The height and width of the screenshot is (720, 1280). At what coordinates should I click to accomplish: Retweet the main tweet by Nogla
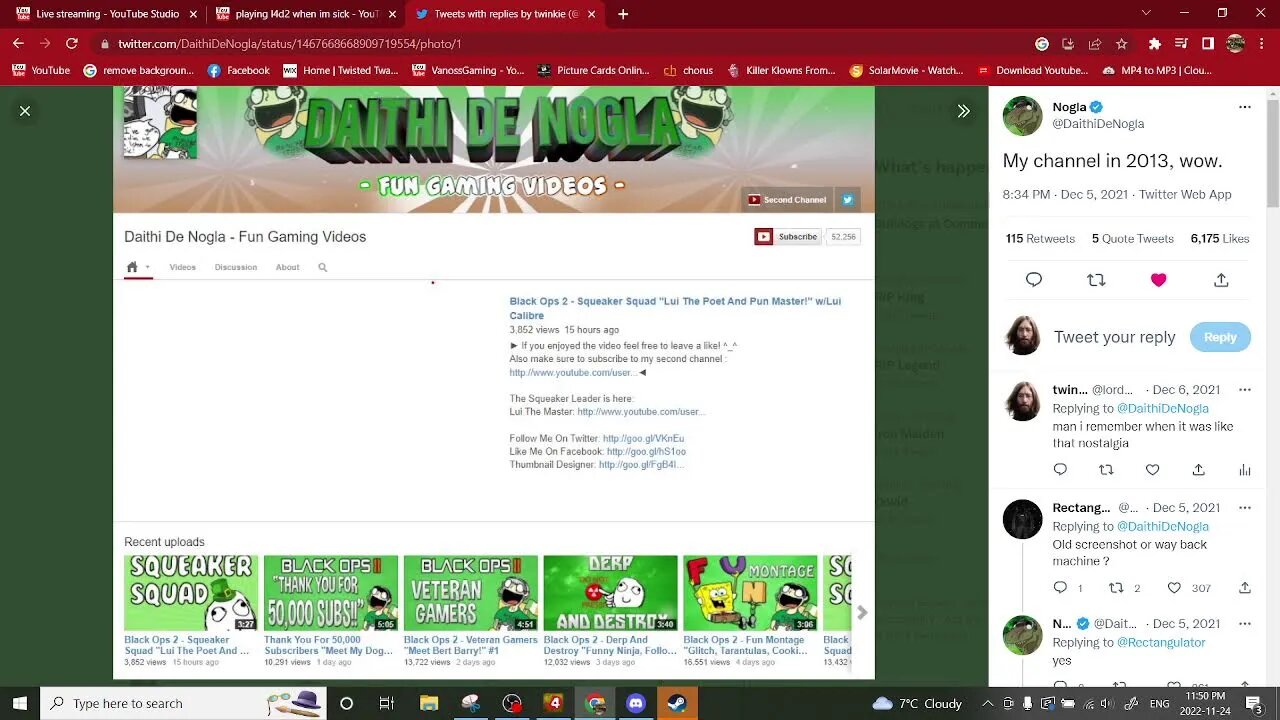click(1096, 280)
